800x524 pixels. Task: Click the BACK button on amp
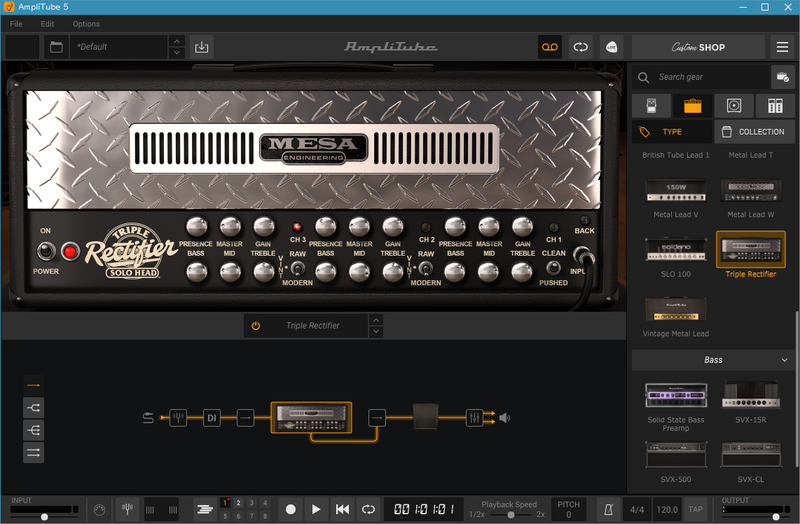tap(584, 220)
